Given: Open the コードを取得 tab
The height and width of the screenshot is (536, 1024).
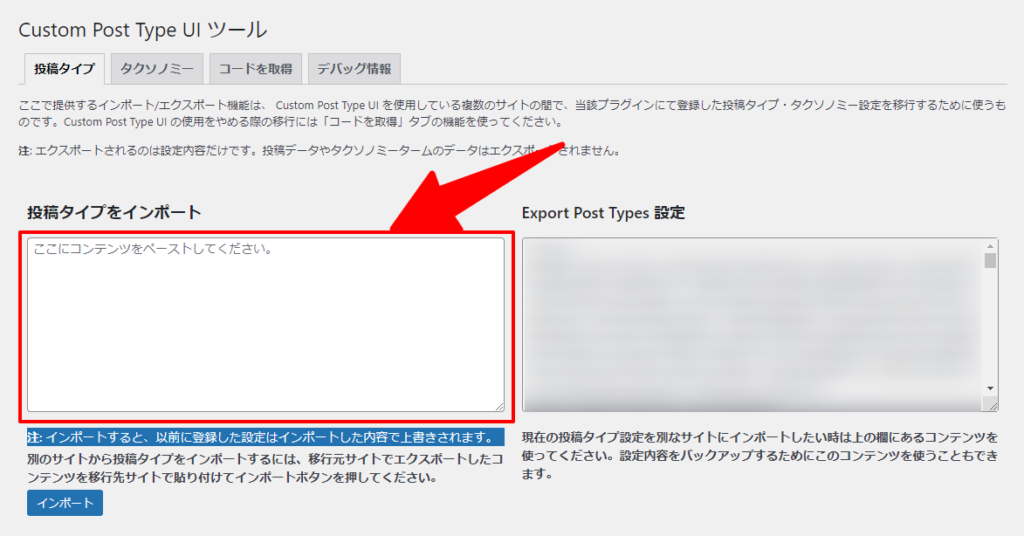Looking at the screenshot, I should pos(256,69).
